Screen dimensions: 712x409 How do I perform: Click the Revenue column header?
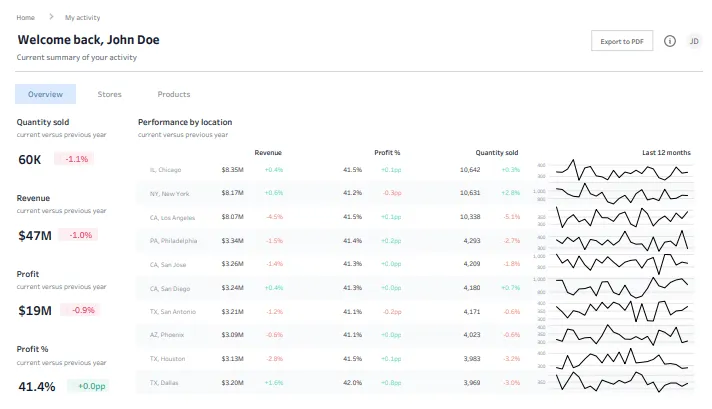(268, 153)
